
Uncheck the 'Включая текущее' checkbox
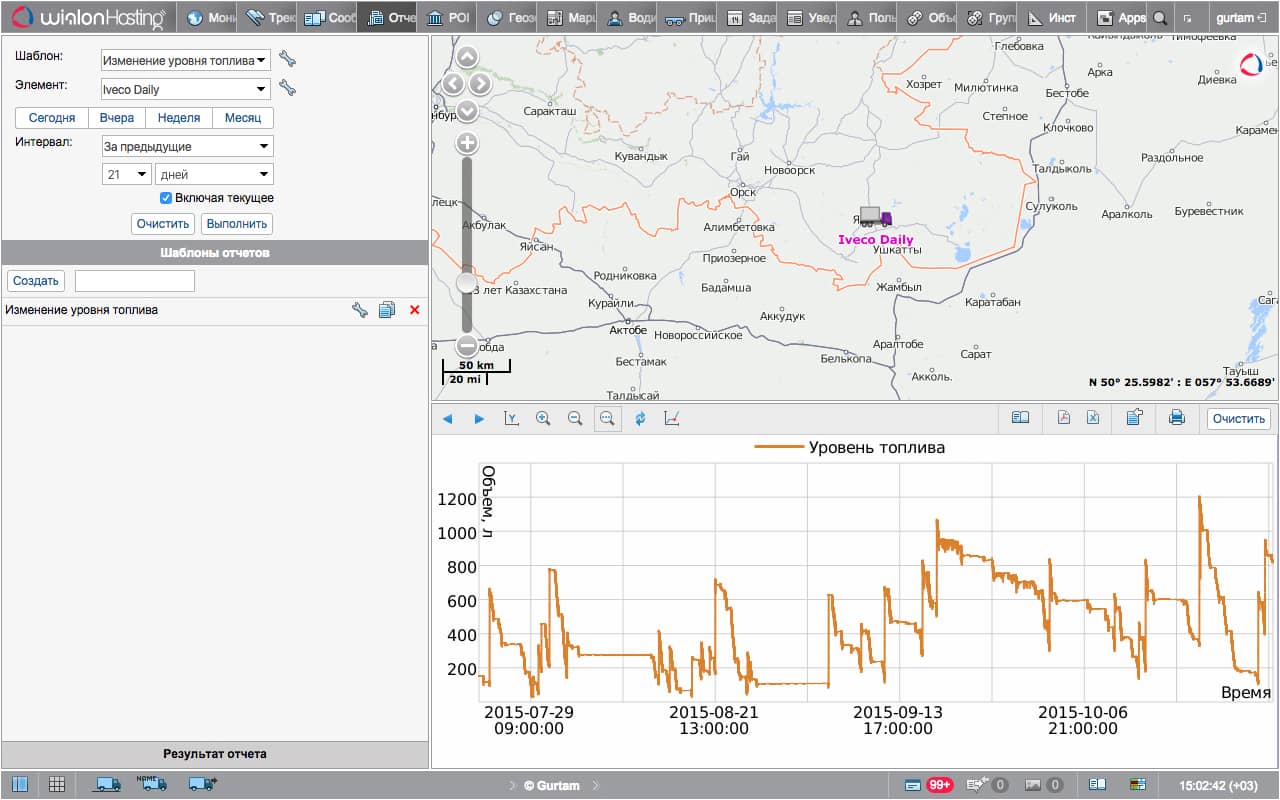click(166, 198)
